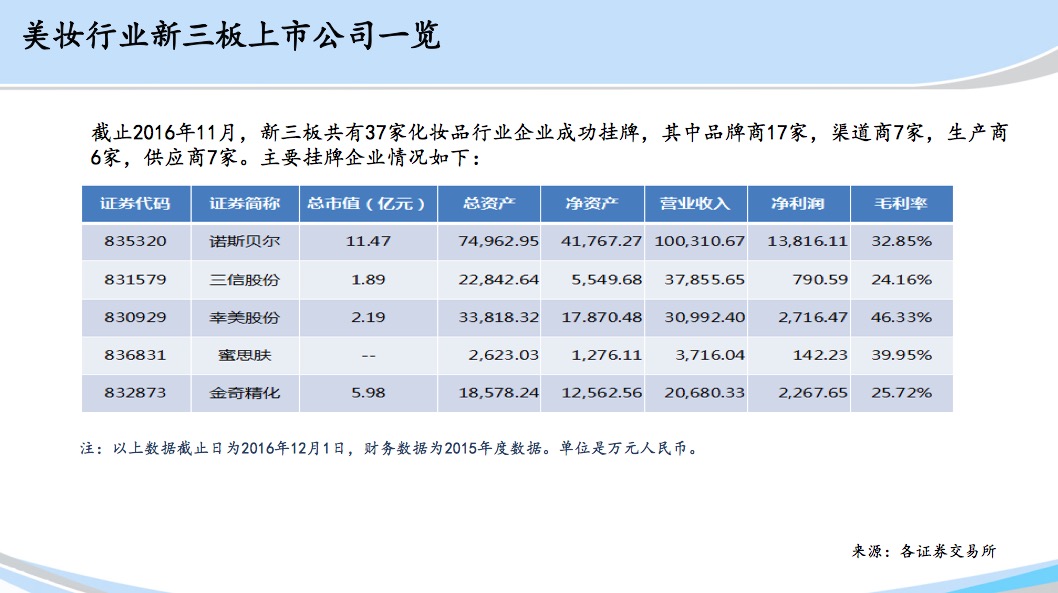Click gross margin 39.95%
Viewport: 1058px width, 593px height.
[x=901, y=355]
